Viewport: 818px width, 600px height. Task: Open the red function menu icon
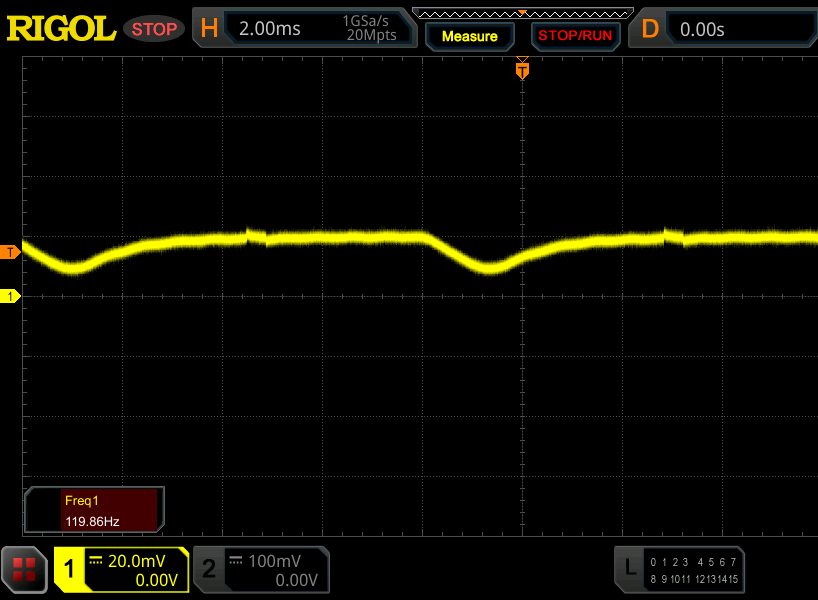24,569
